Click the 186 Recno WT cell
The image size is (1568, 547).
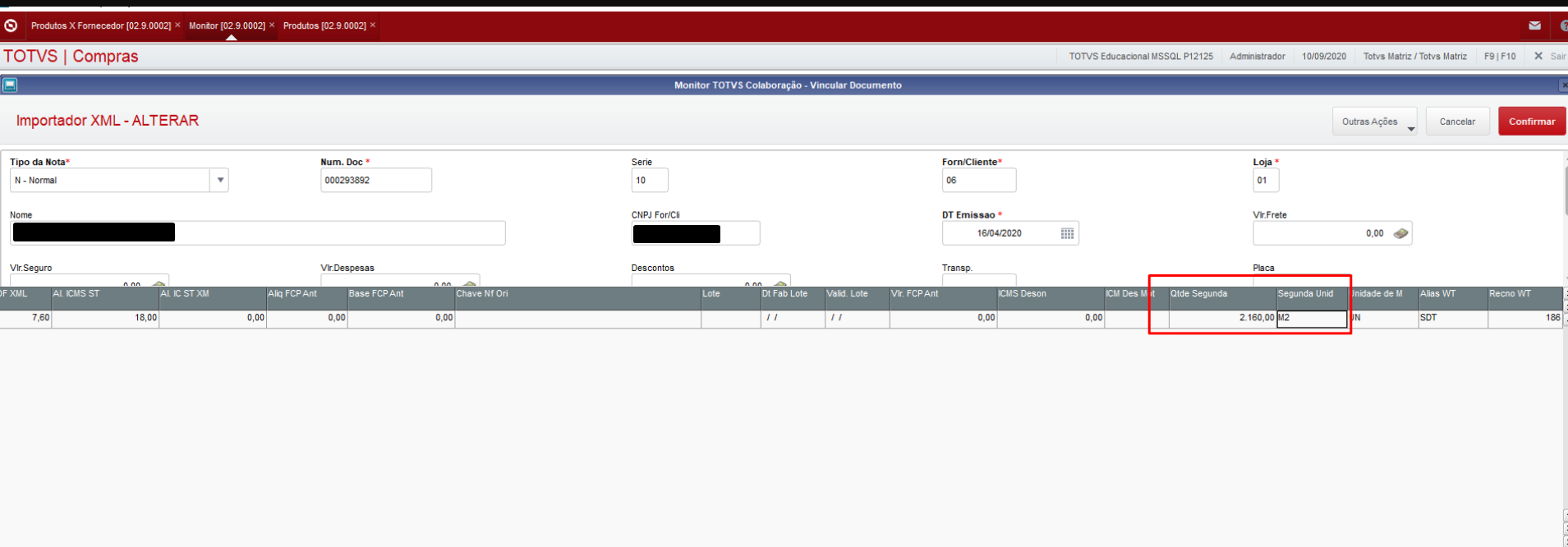click(x=1525, y=318)
